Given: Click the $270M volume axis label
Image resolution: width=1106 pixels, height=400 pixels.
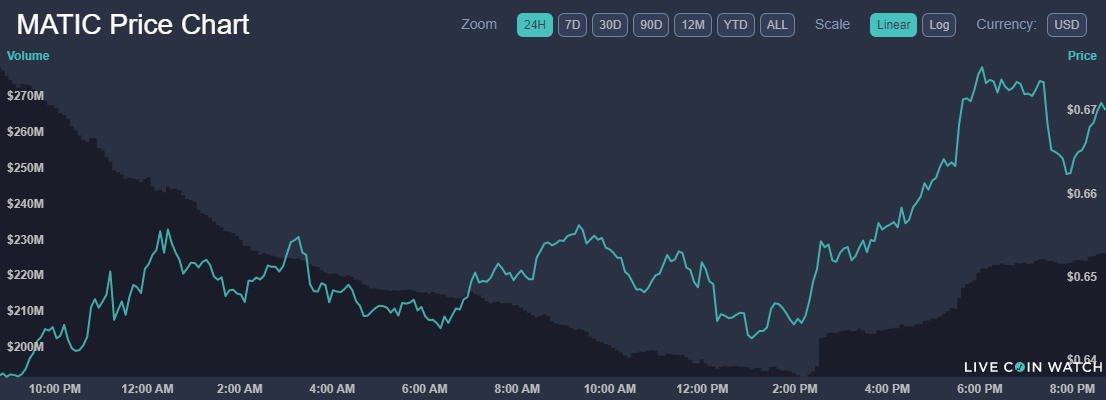Looking at the screenshot, I should coord(25,96).
